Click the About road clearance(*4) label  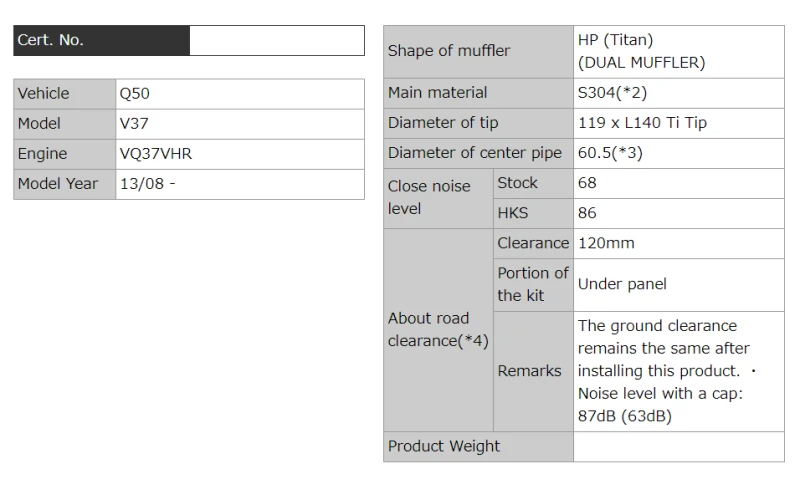pyautogui.click(x=438, y=330)
